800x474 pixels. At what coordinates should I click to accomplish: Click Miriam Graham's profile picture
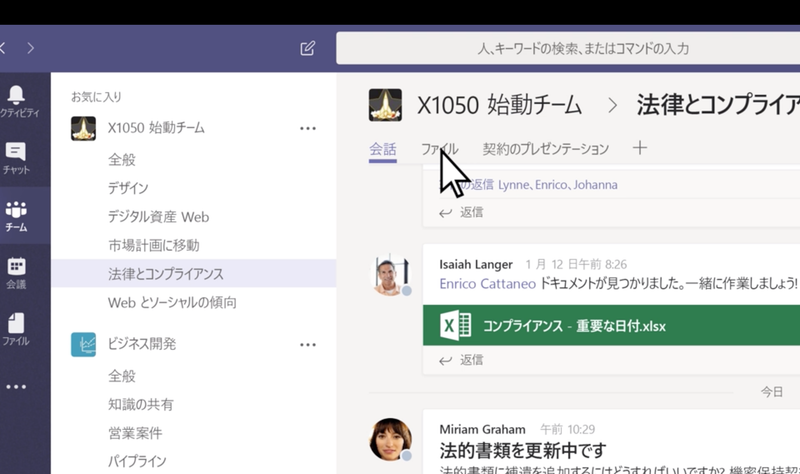pyautogui.click(x=391, y=439)
